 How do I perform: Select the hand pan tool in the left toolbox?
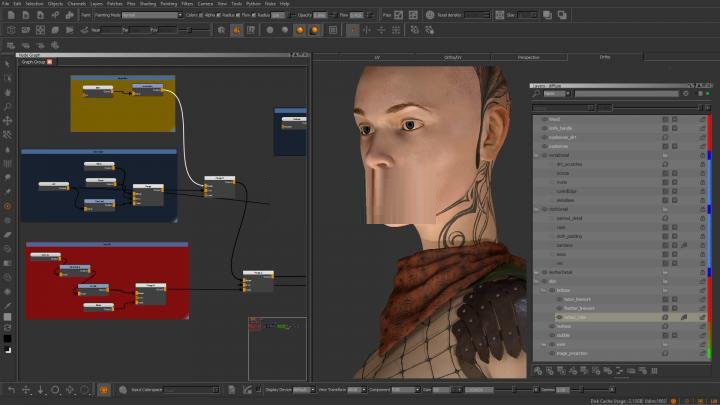(7, 92)
